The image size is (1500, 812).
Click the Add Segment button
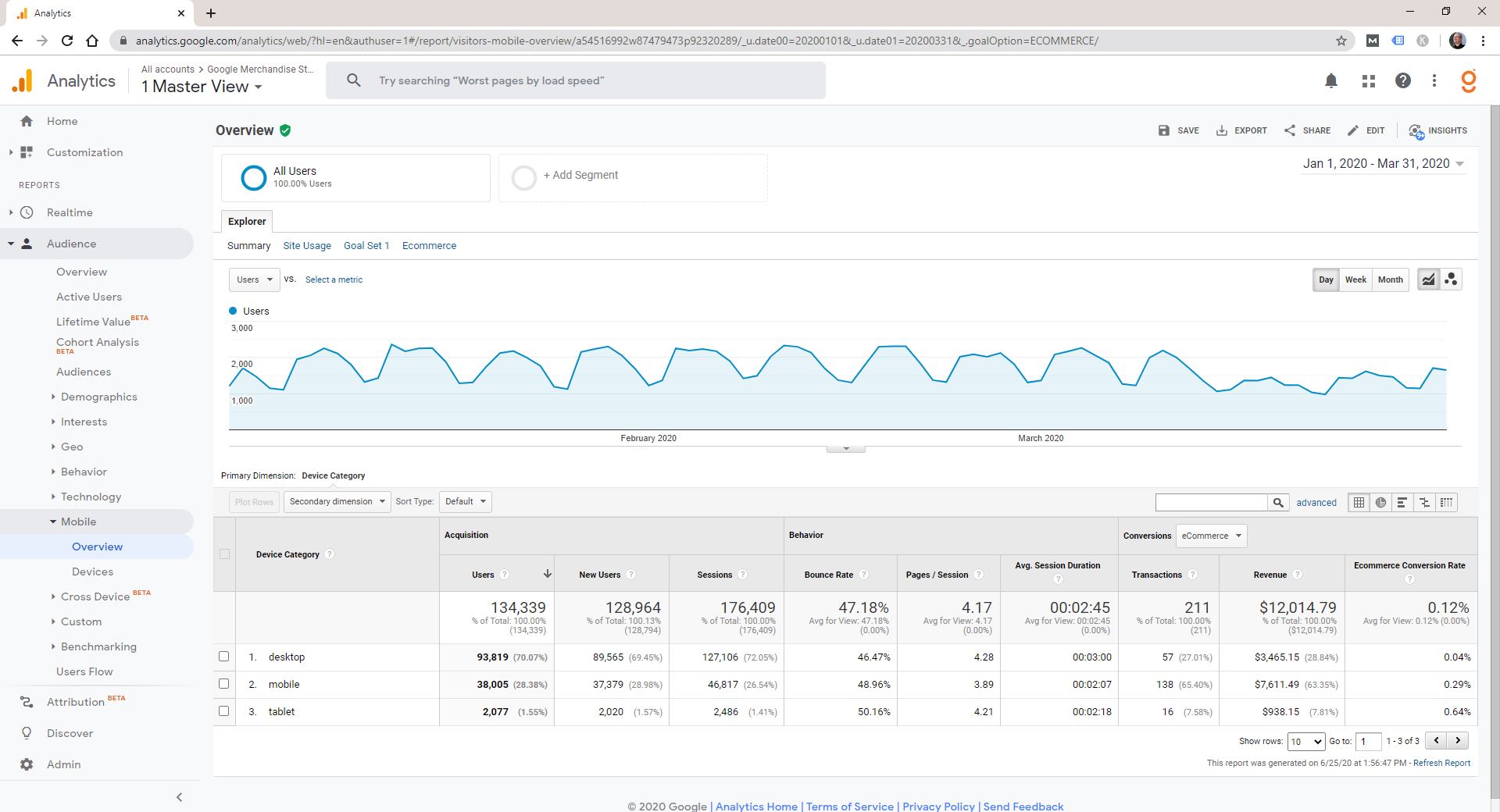pos(634,178)
